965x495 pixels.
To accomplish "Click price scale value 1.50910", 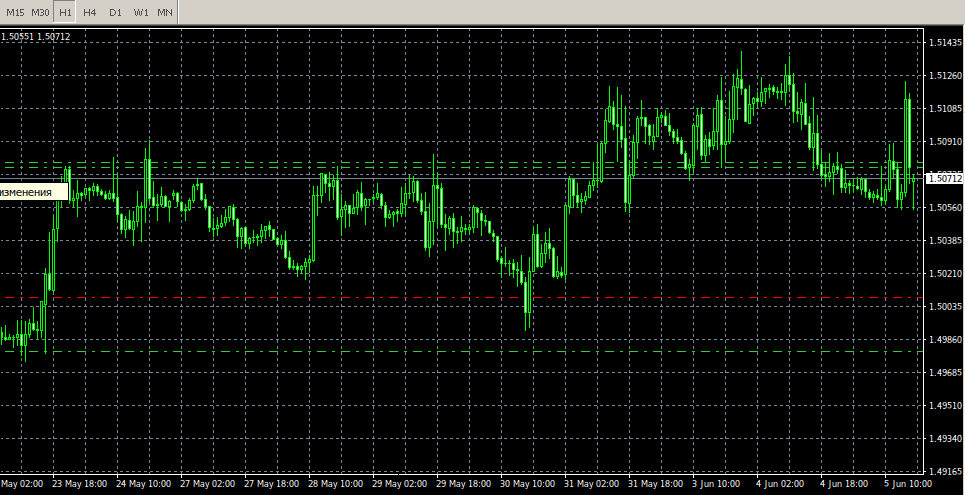I will [945, 142].
